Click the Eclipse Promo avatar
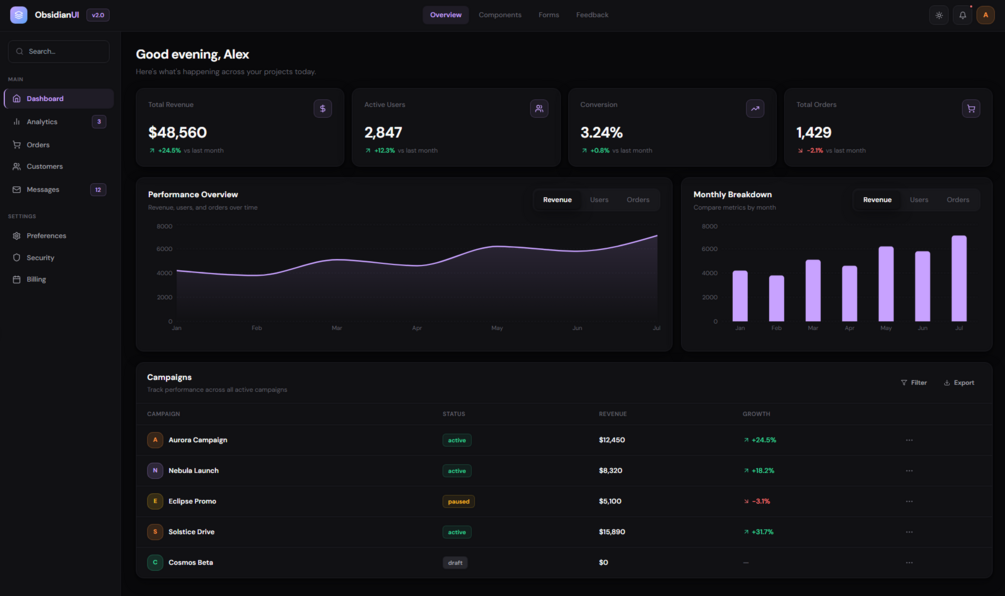Image resolution: width=1005 pixels, height=596 pixels. (x=155, y=501)
